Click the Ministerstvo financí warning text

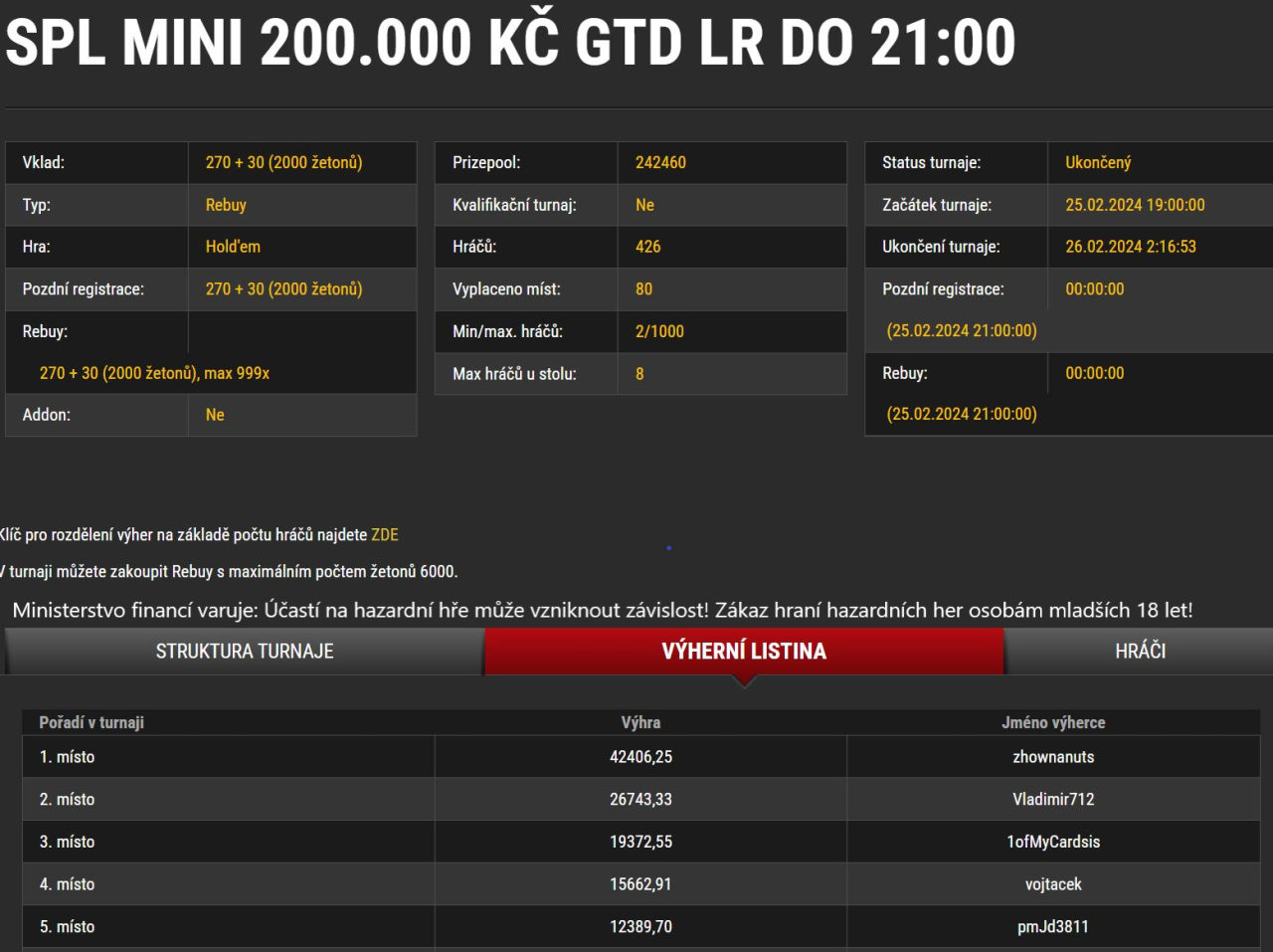pyautogui.click(x=603, y=610)
